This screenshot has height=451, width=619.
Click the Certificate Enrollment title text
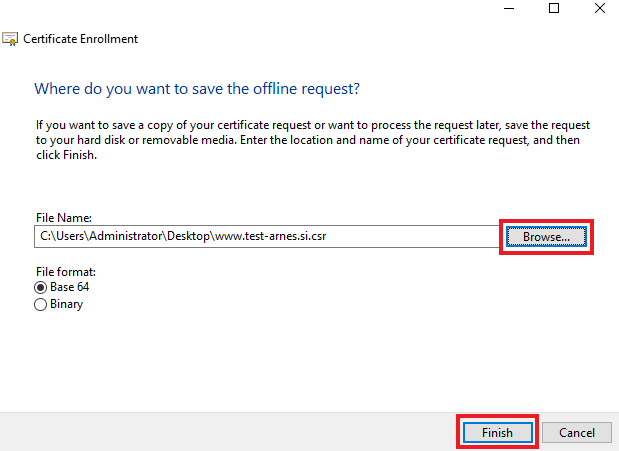(81, 39)
